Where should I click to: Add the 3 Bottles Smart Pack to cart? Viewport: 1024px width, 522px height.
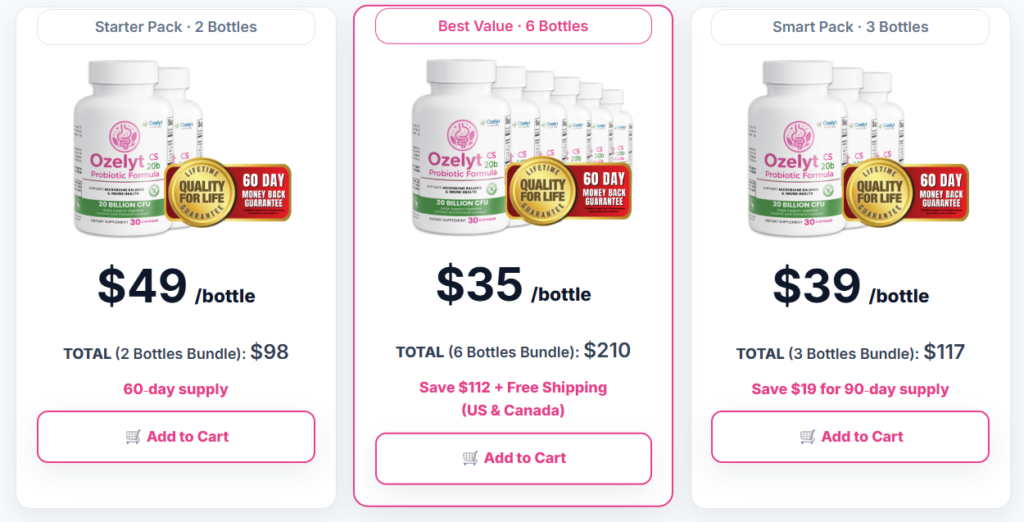point(850,437)
